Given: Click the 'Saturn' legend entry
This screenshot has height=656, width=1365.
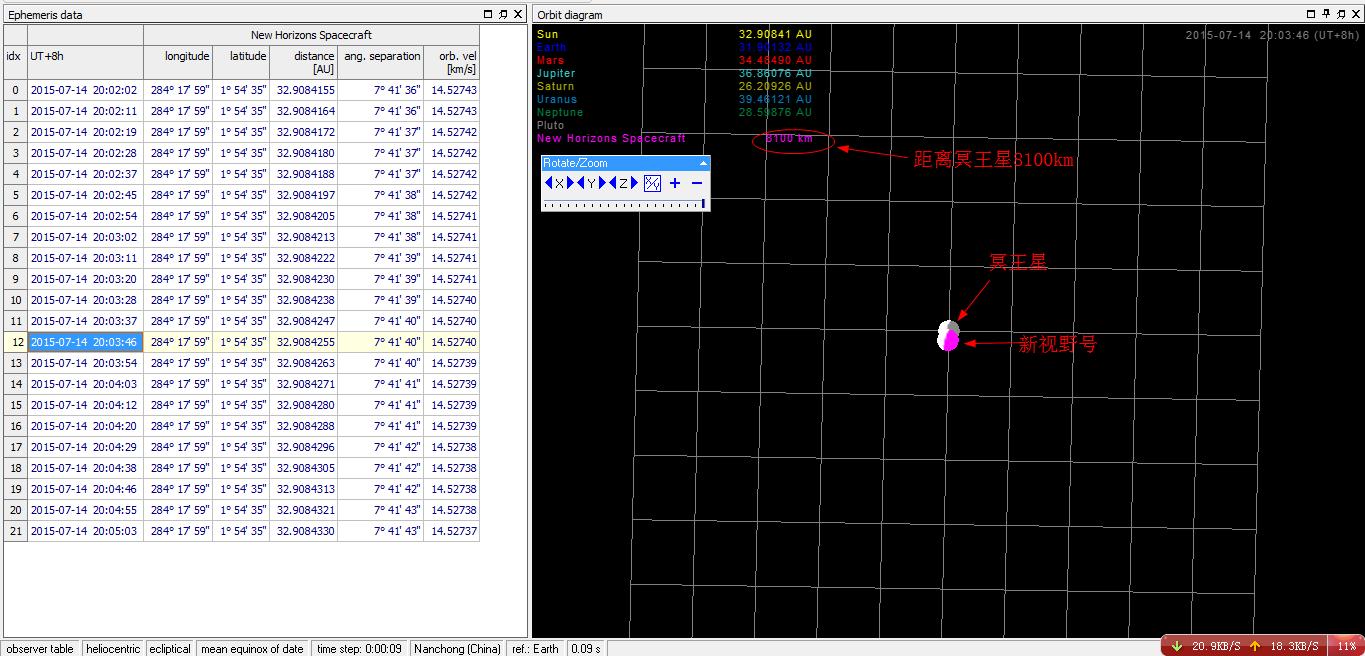Looking at the screenshot, I should 555,86.
